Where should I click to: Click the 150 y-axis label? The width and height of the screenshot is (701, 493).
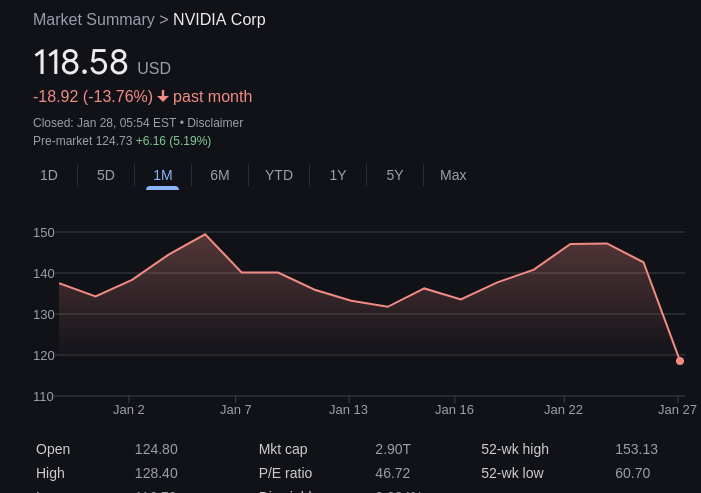(44, 232)
